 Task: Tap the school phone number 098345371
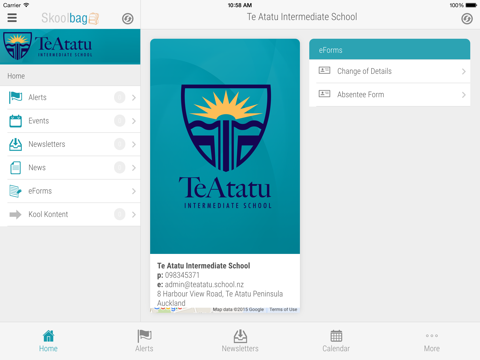[182, 275]
